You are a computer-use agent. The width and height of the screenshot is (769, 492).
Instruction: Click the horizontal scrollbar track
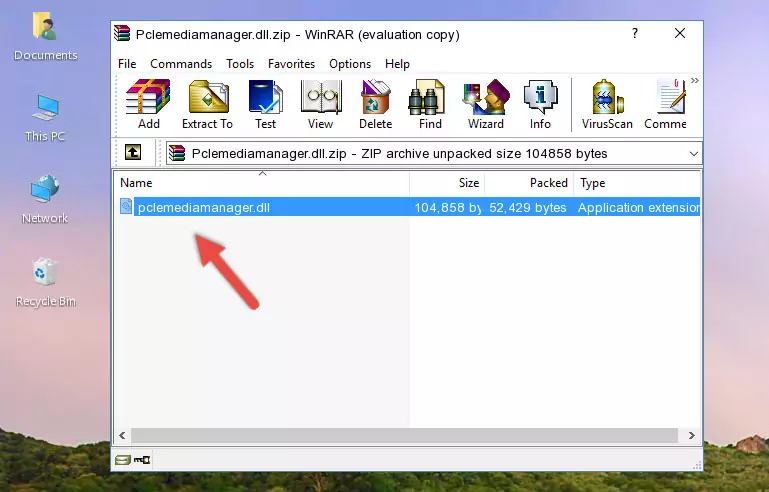pyautogui.click(x=404, y=435)
